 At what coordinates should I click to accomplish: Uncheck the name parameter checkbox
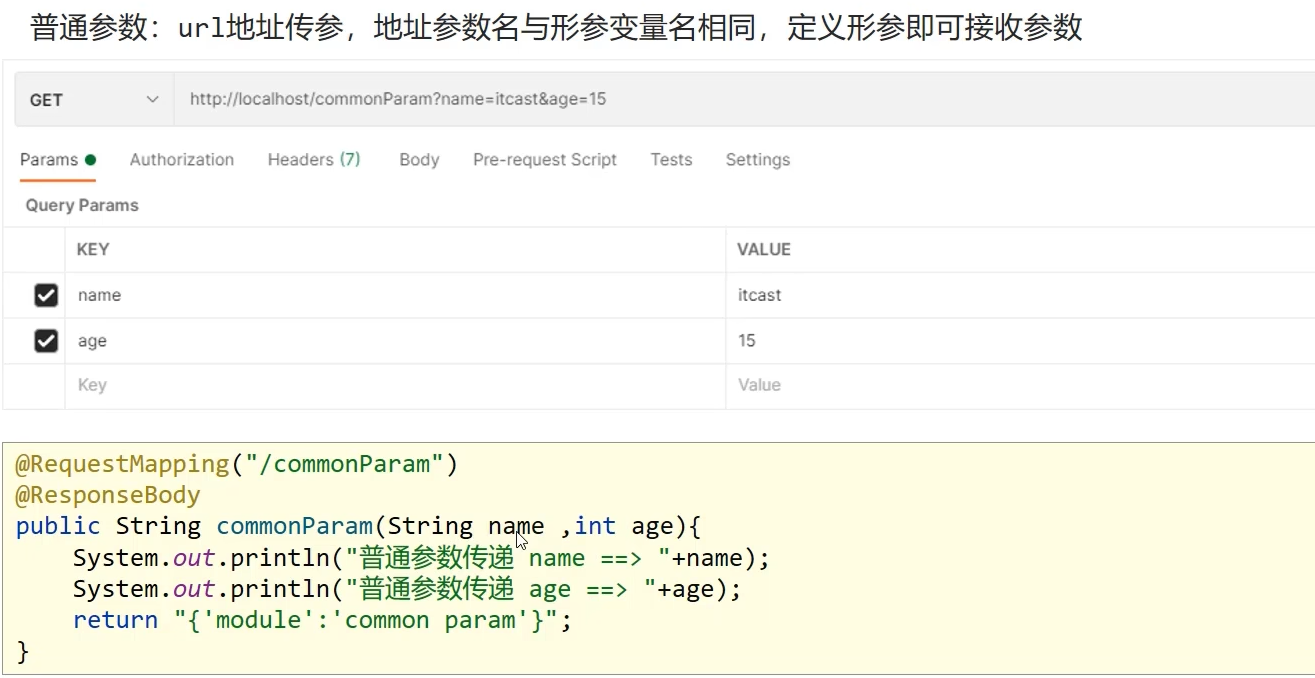46,295
